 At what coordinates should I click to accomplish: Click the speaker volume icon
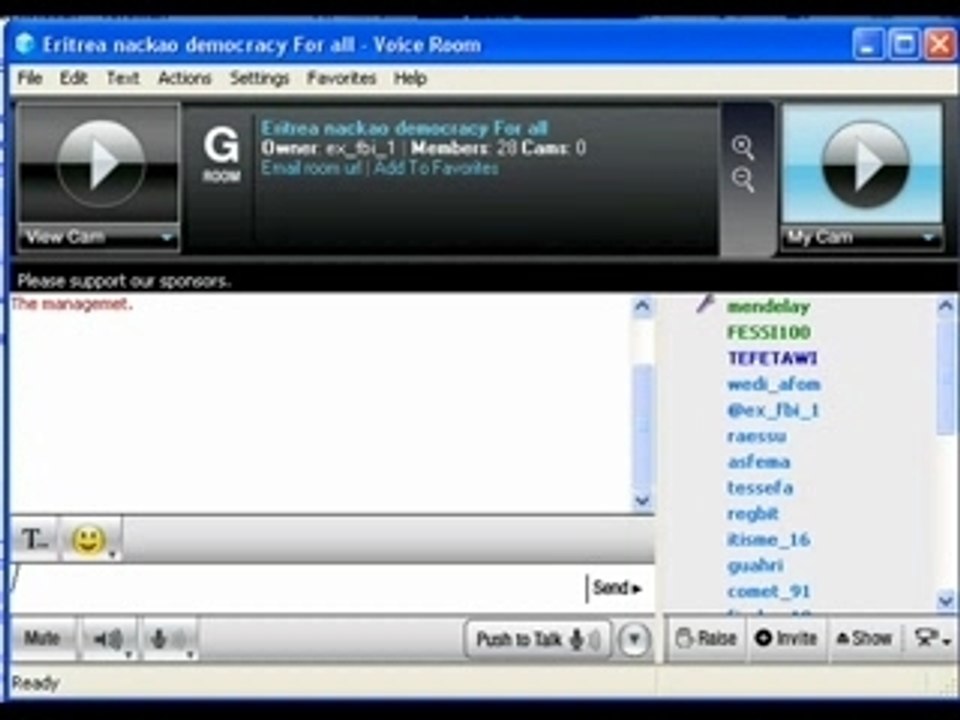108,639
